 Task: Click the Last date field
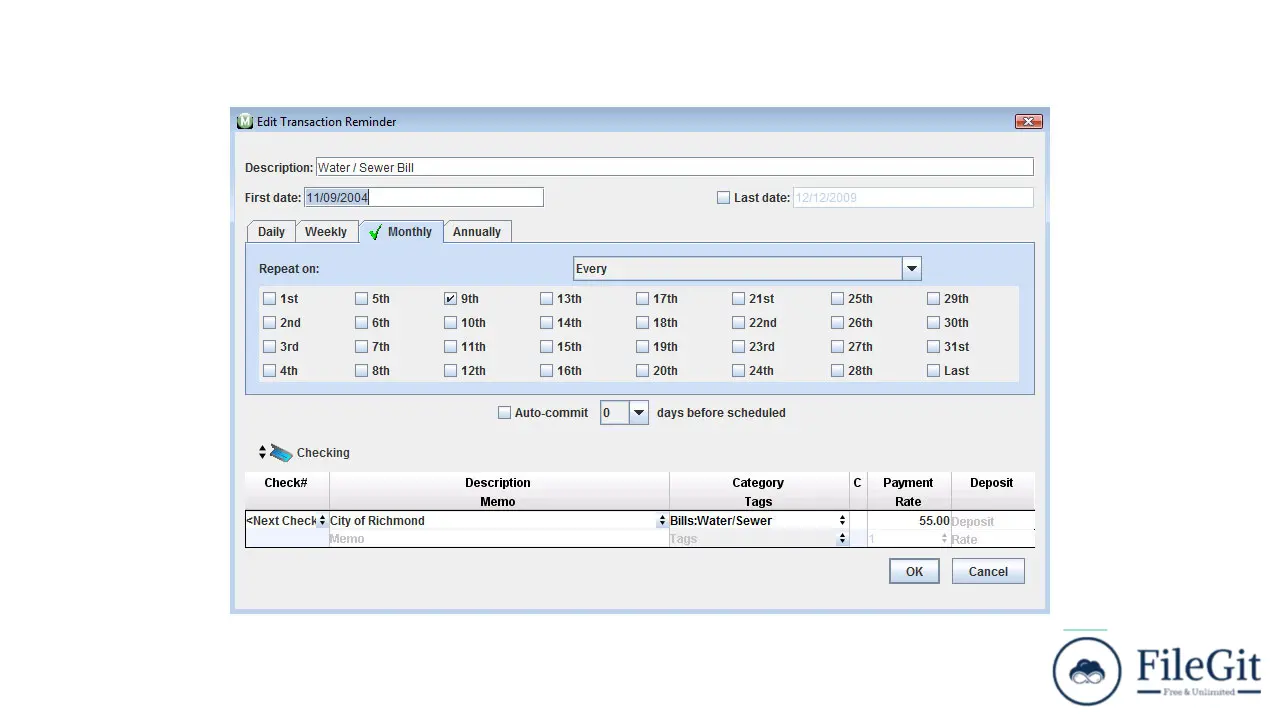913,197
